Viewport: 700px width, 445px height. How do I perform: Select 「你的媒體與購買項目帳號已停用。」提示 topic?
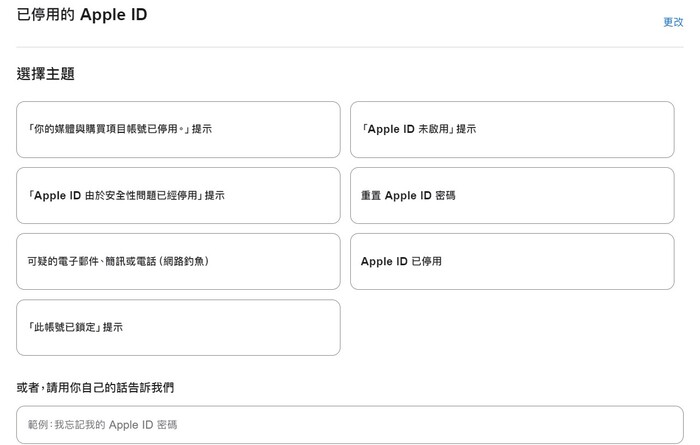[178, 129]
